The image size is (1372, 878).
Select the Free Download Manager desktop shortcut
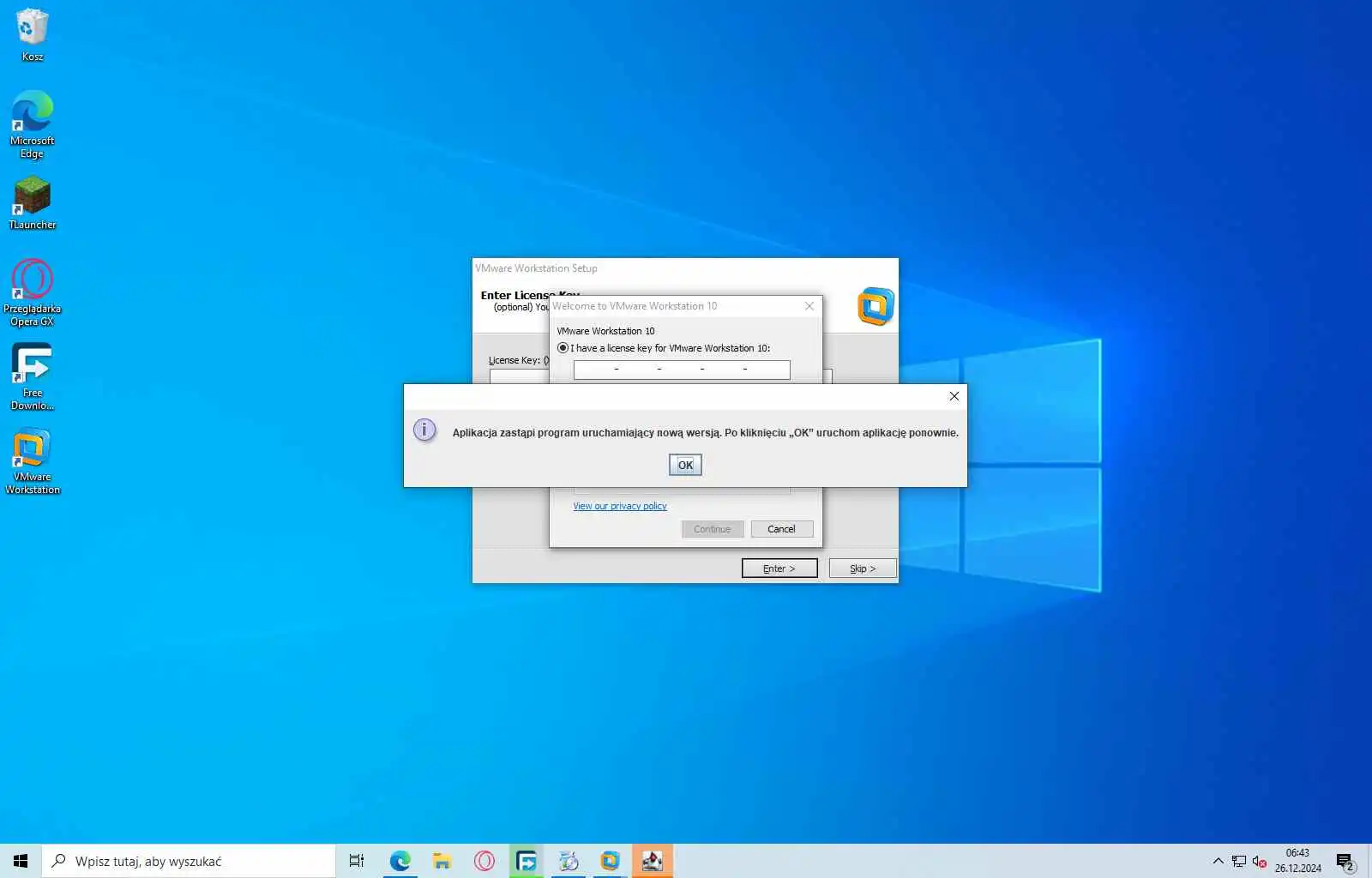pyautogui.click(x=33, y=376)
